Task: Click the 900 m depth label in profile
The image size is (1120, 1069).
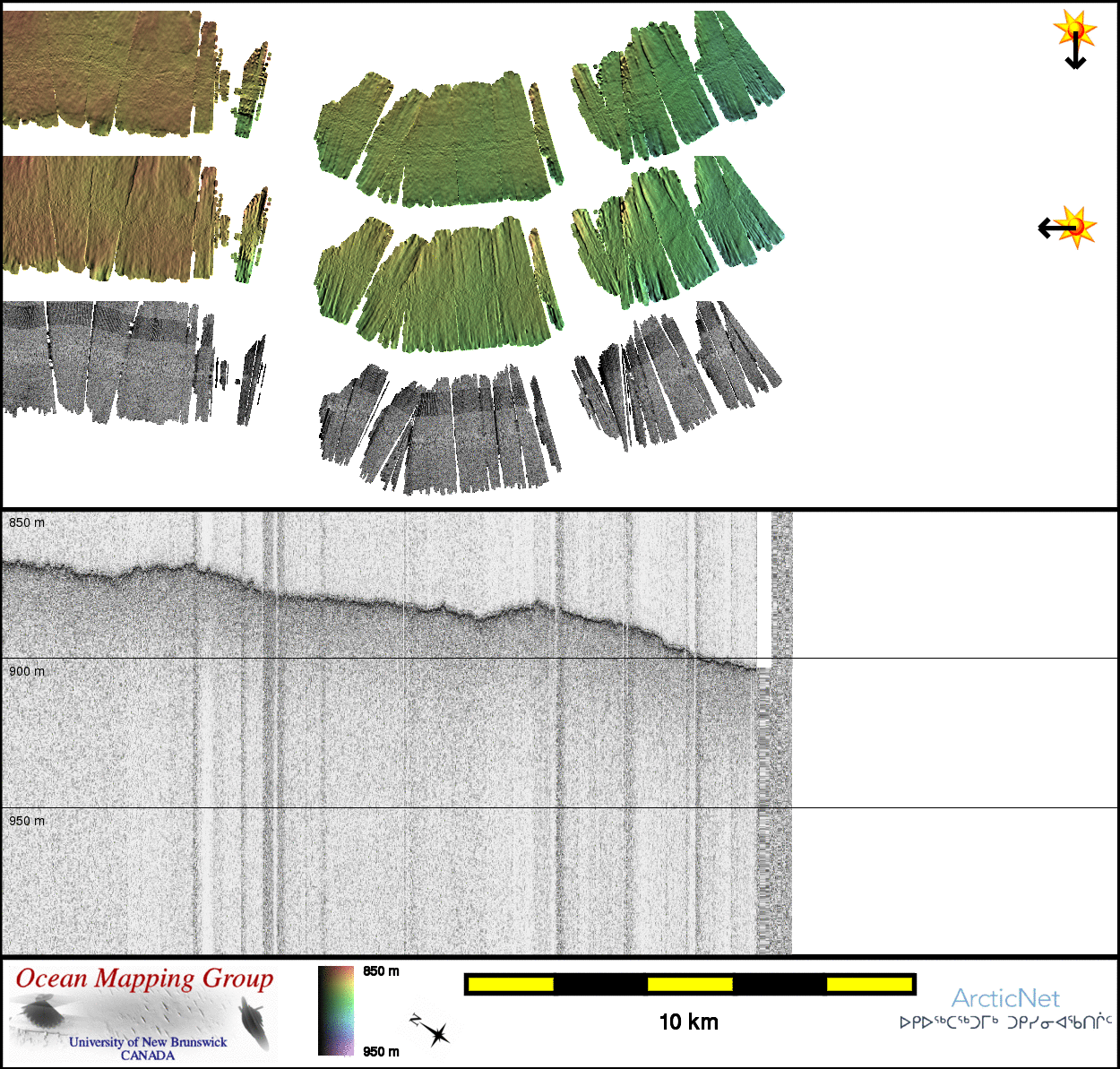Action: pos(27,671)
